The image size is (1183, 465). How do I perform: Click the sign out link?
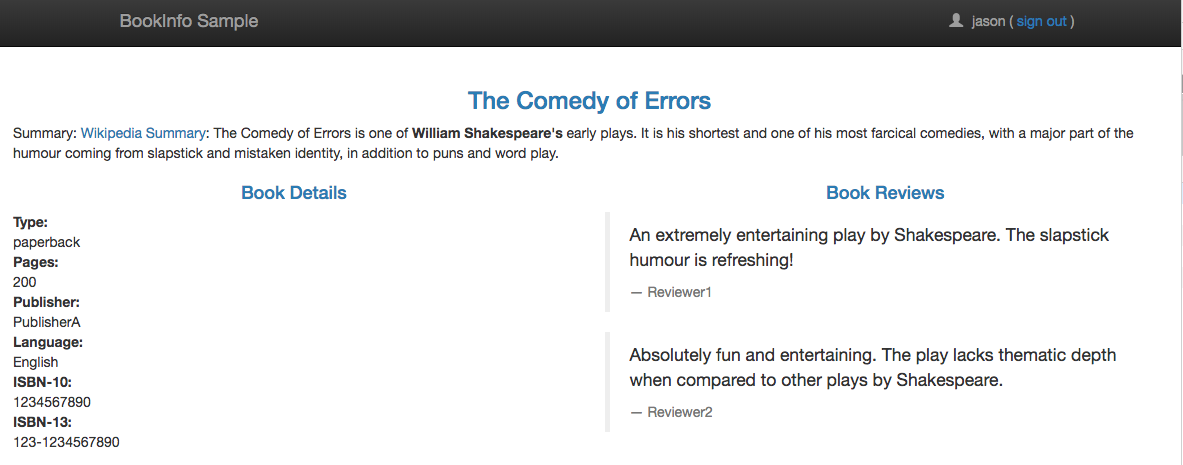coord(1041,21)
